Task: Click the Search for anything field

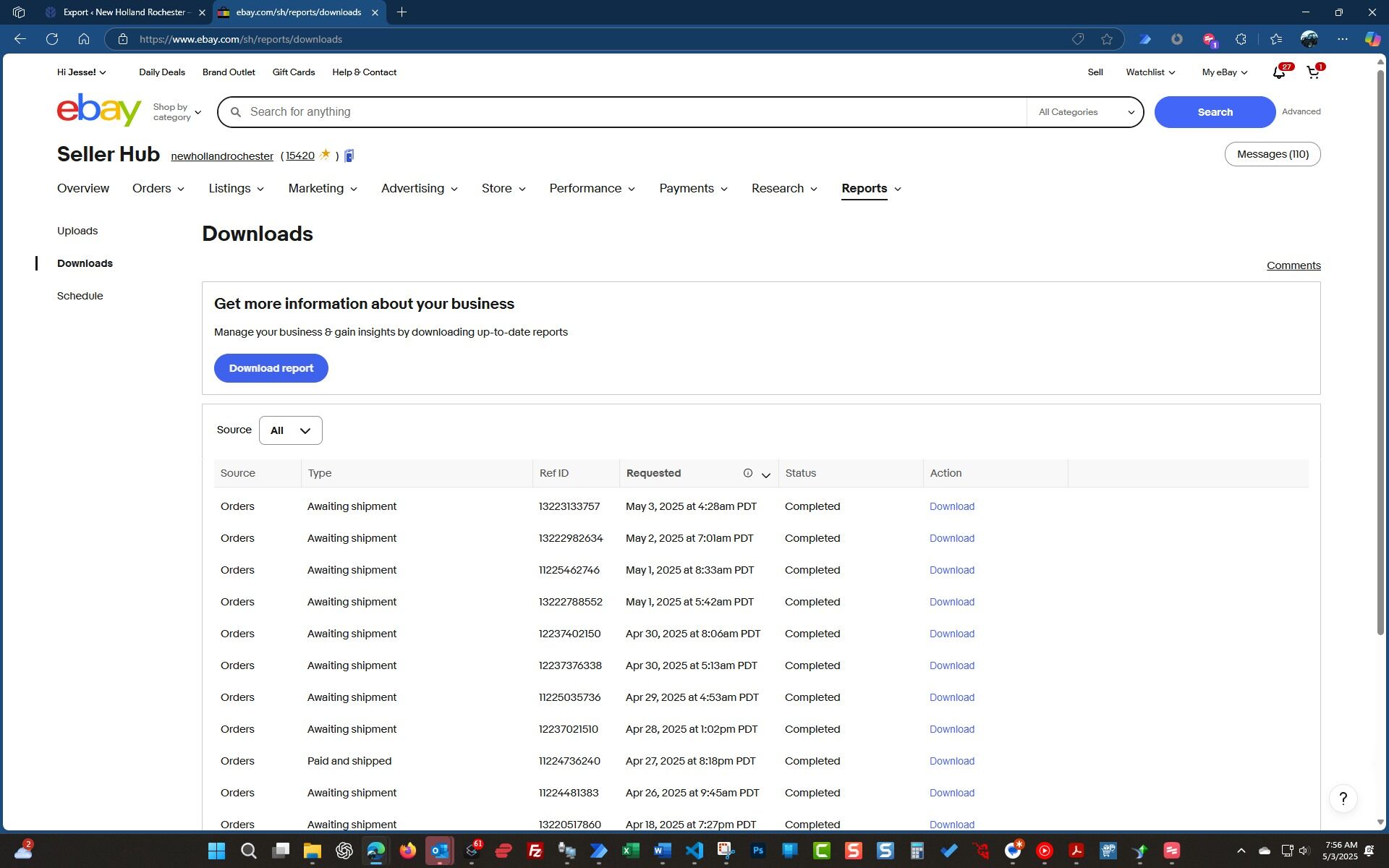Action: (629, 112)
